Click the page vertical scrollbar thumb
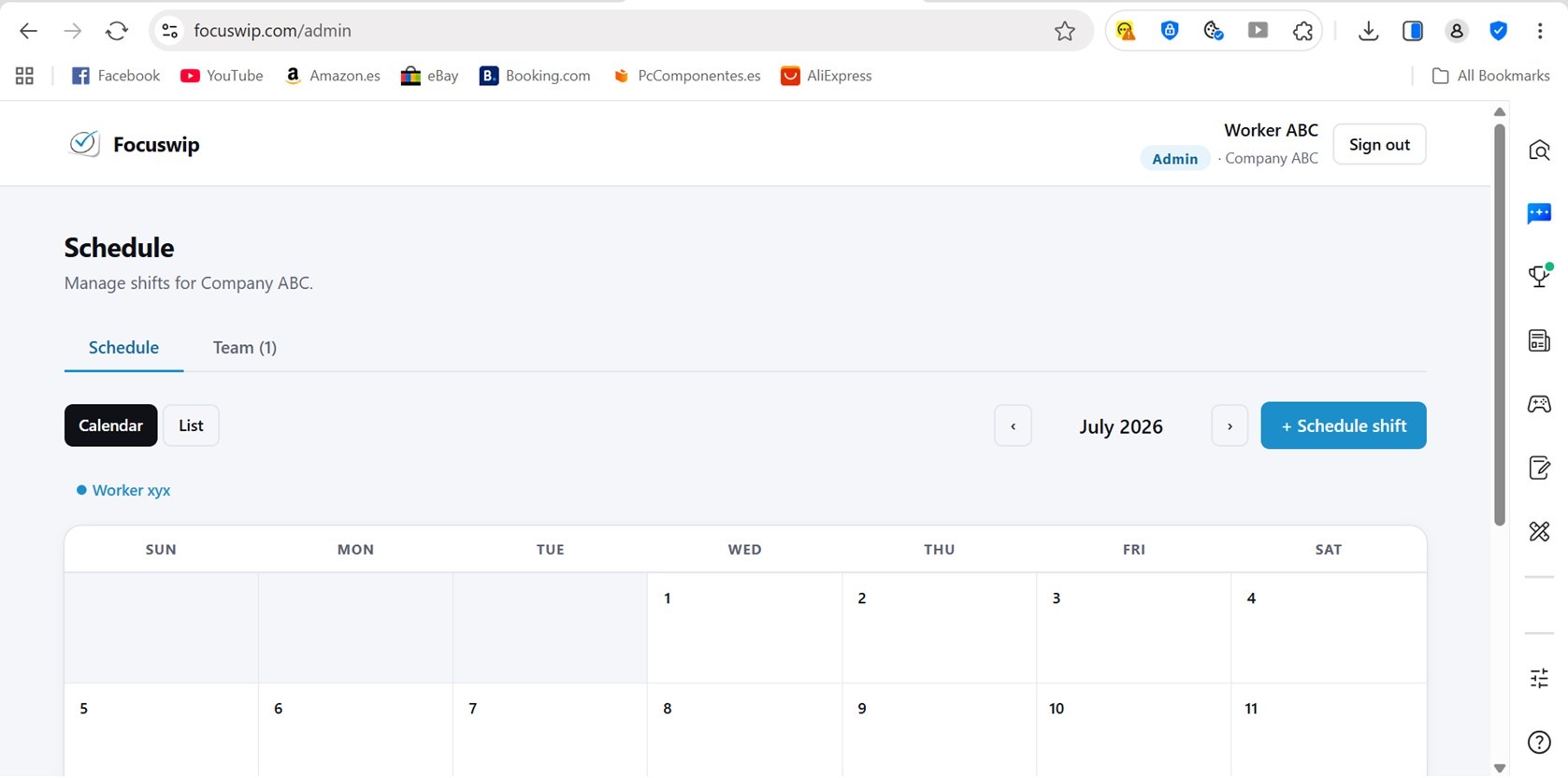This screenshot has width=1568, height=778. click(x=1500, y=324)
